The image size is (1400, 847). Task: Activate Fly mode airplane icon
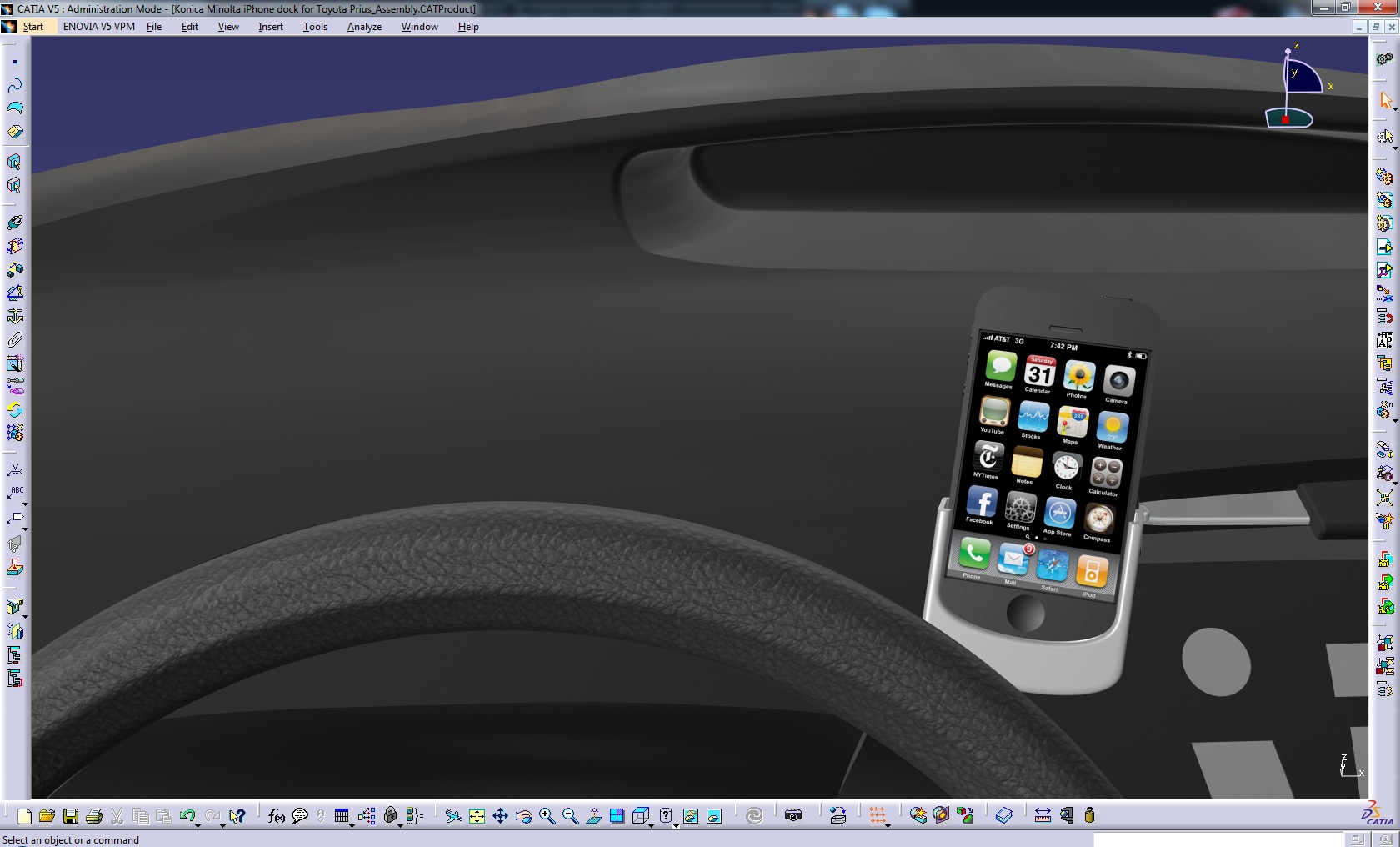tap(453, 816)
